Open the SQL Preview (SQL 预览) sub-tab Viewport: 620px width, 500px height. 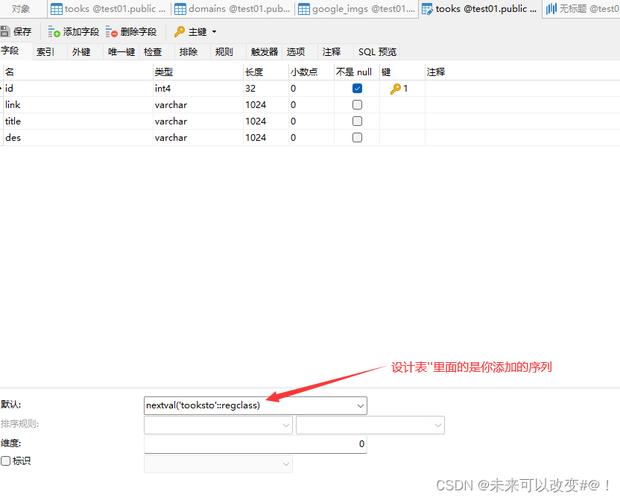377,52
